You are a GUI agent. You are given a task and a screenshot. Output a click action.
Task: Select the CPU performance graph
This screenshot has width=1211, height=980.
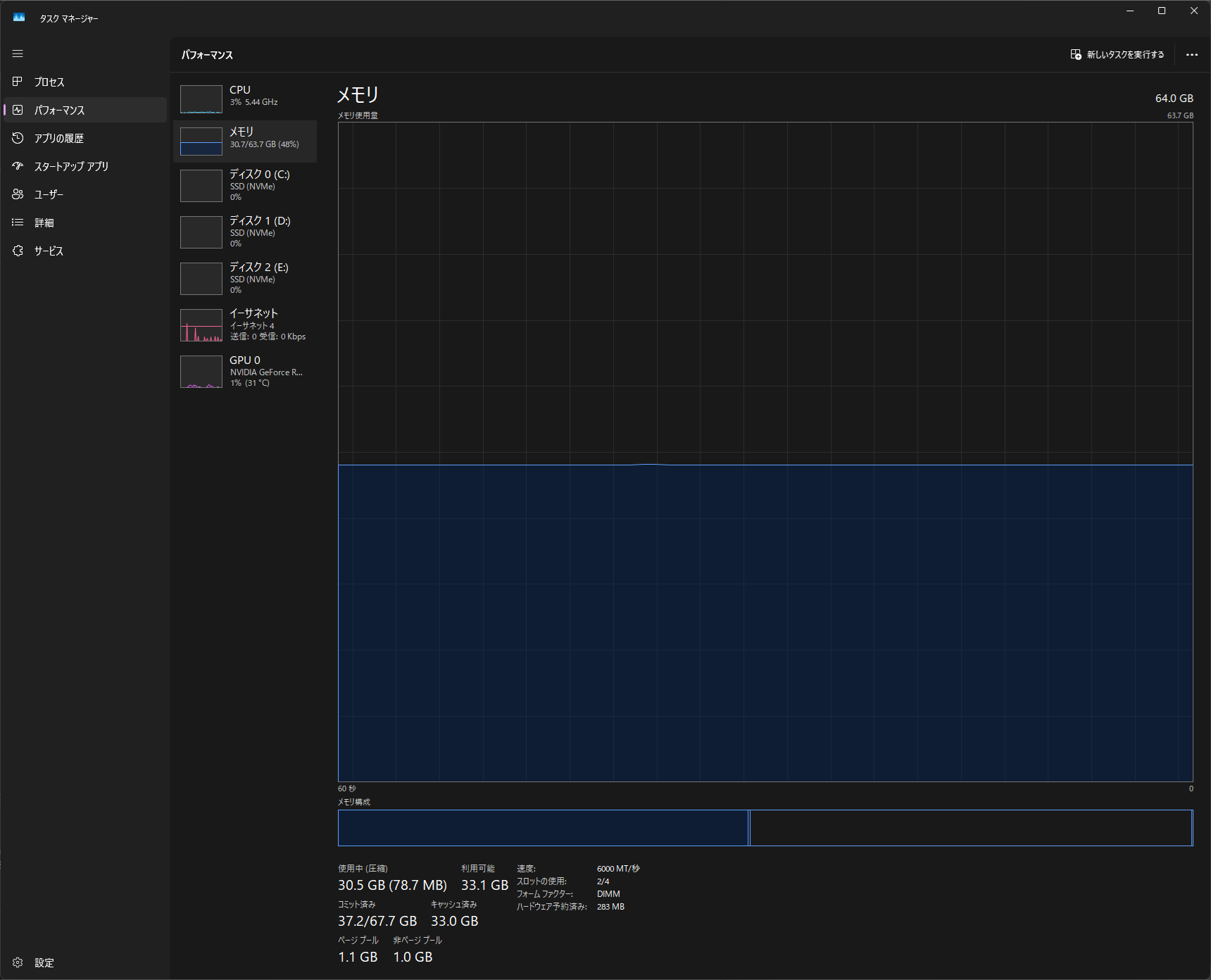click(245, 99)
